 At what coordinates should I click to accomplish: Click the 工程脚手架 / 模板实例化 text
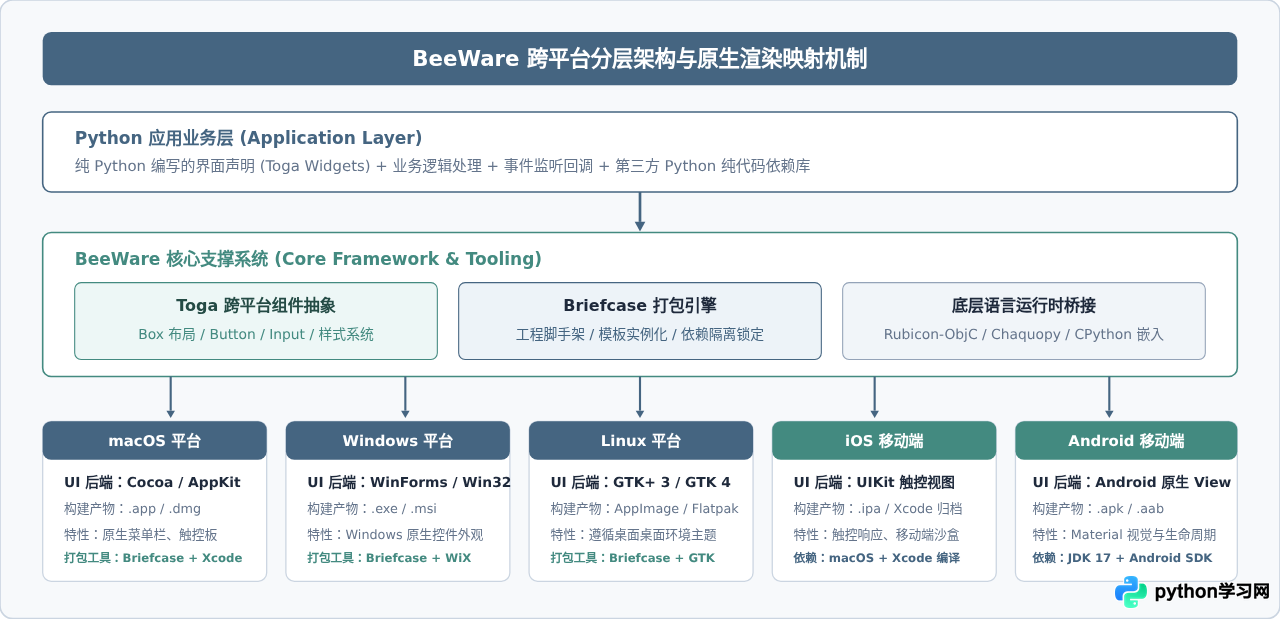tap(640, 334)
